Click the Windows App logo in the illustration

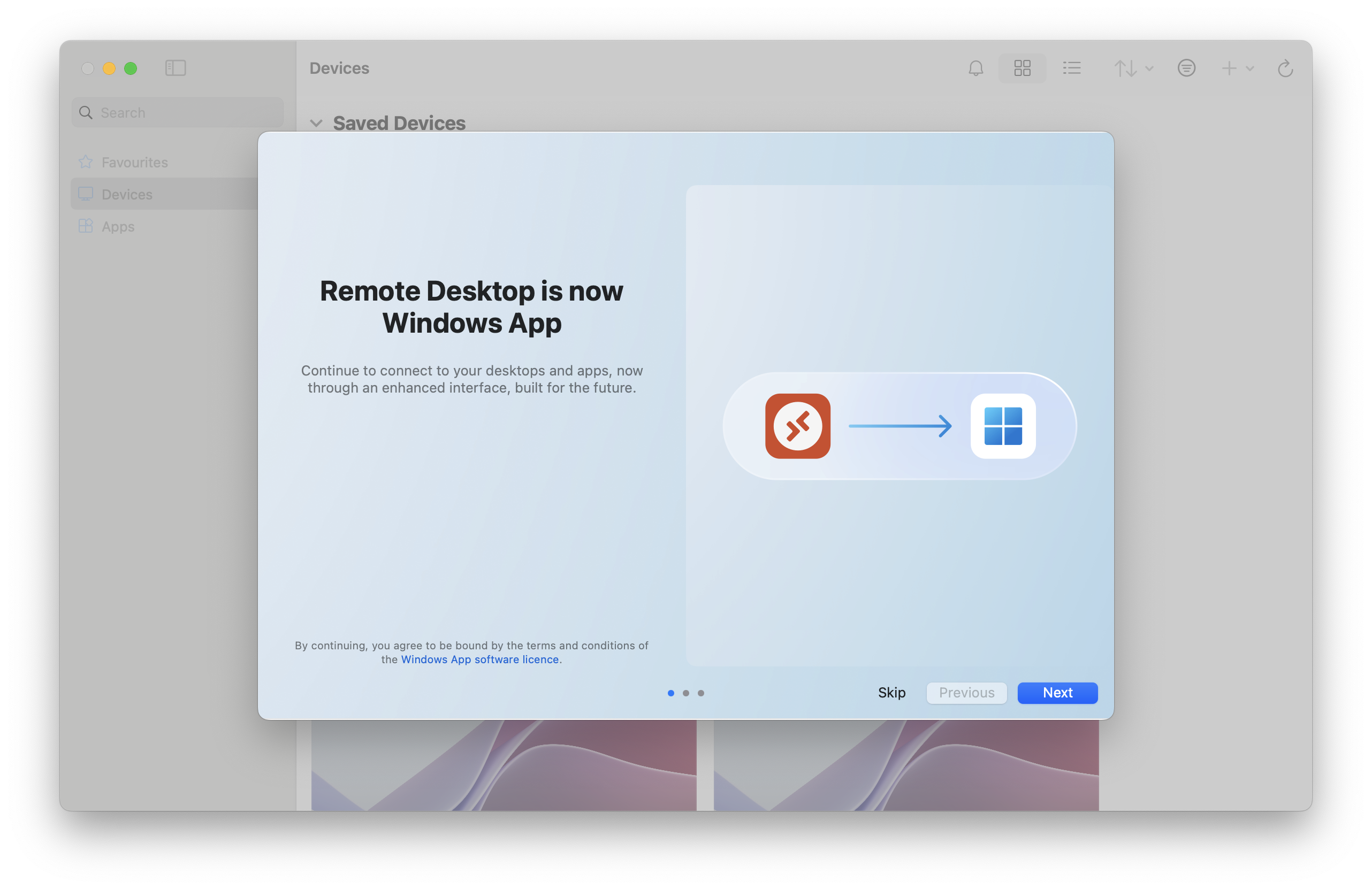click(x=1003, y=426)
